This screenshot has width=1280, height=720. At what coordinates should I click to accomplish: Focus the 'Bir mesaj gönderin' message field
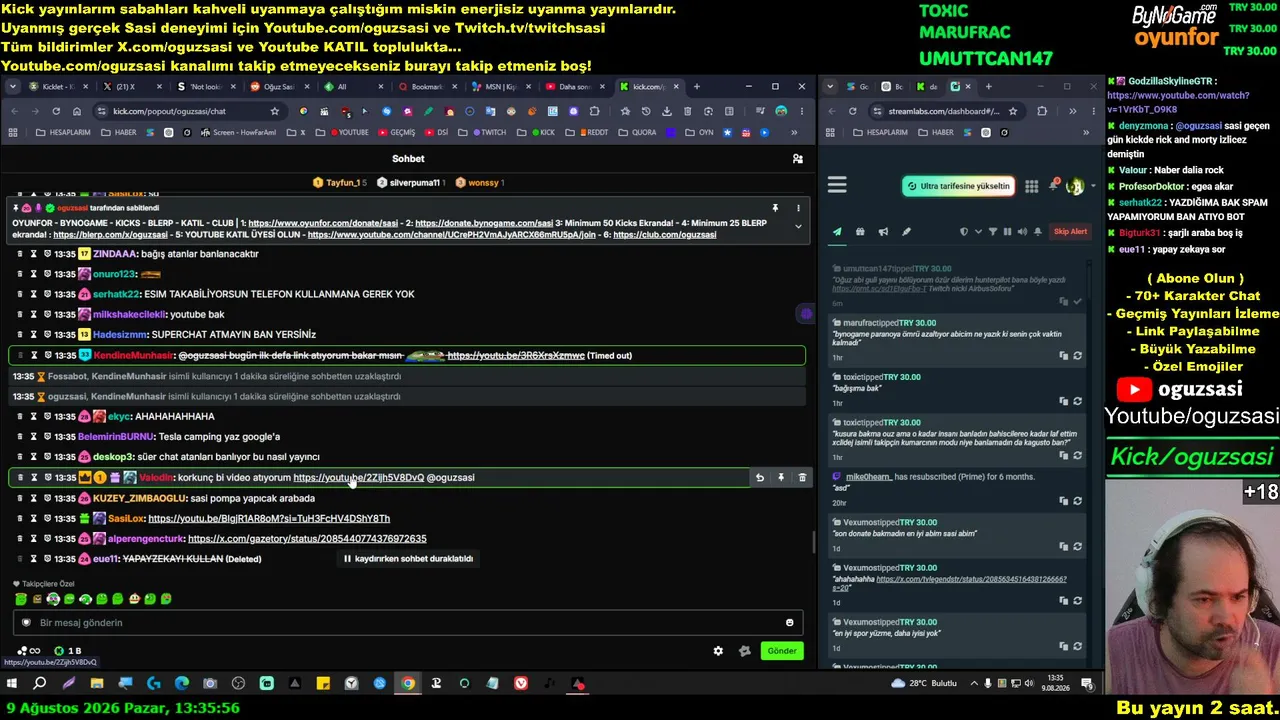click(x=407, y=623)
